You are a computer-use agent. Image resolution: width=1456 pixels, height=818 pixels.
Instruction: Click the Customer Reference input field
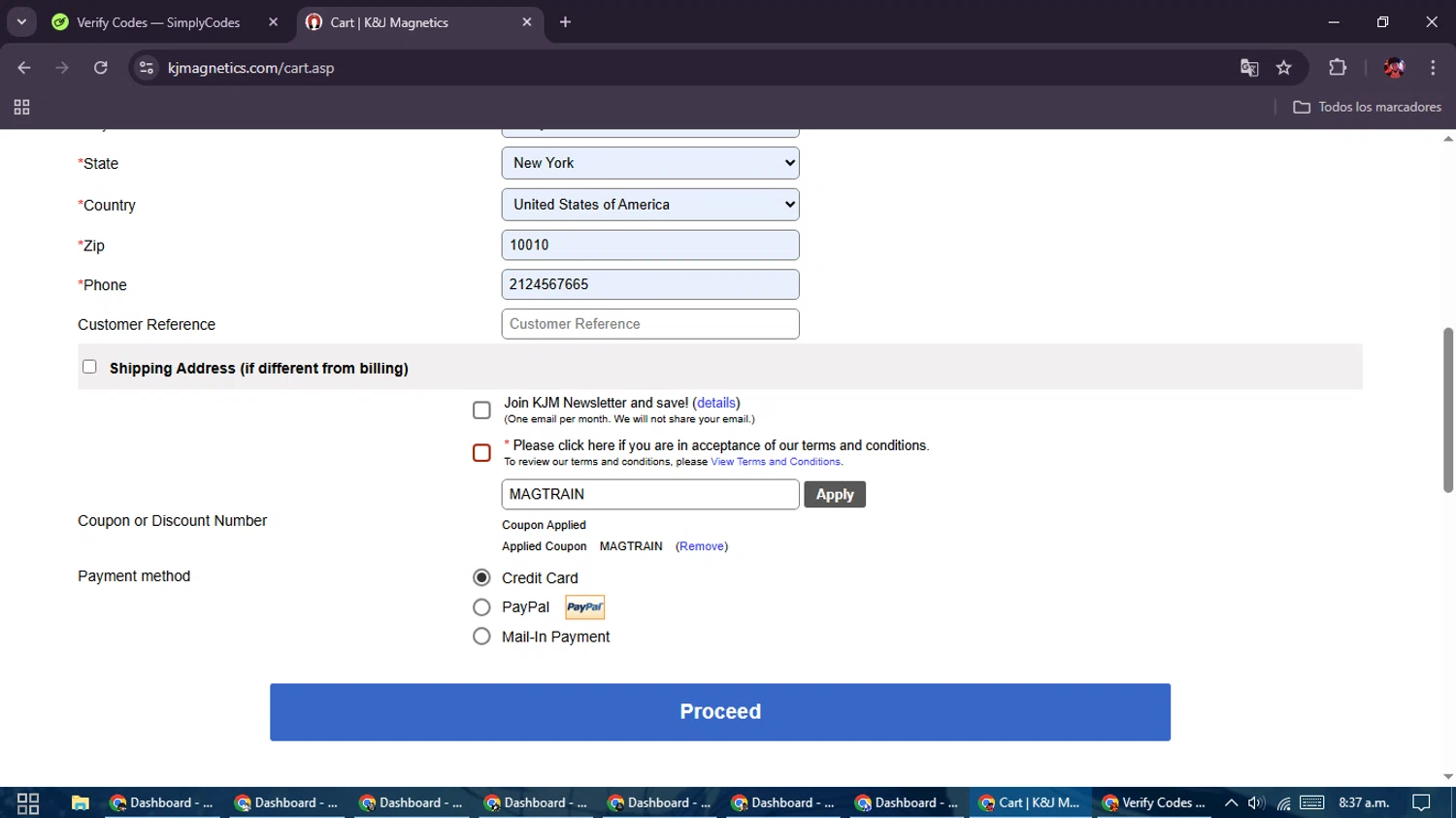click(650, 324)
